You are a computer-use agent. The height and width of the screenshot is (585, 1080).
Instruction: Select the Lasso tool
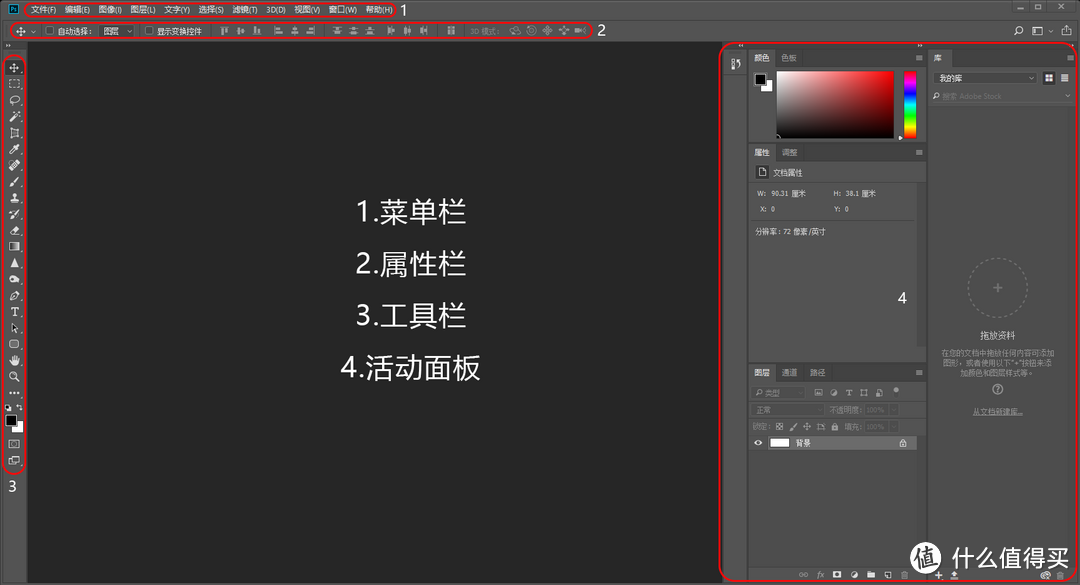pyautogui.click(x=14, y=100)
